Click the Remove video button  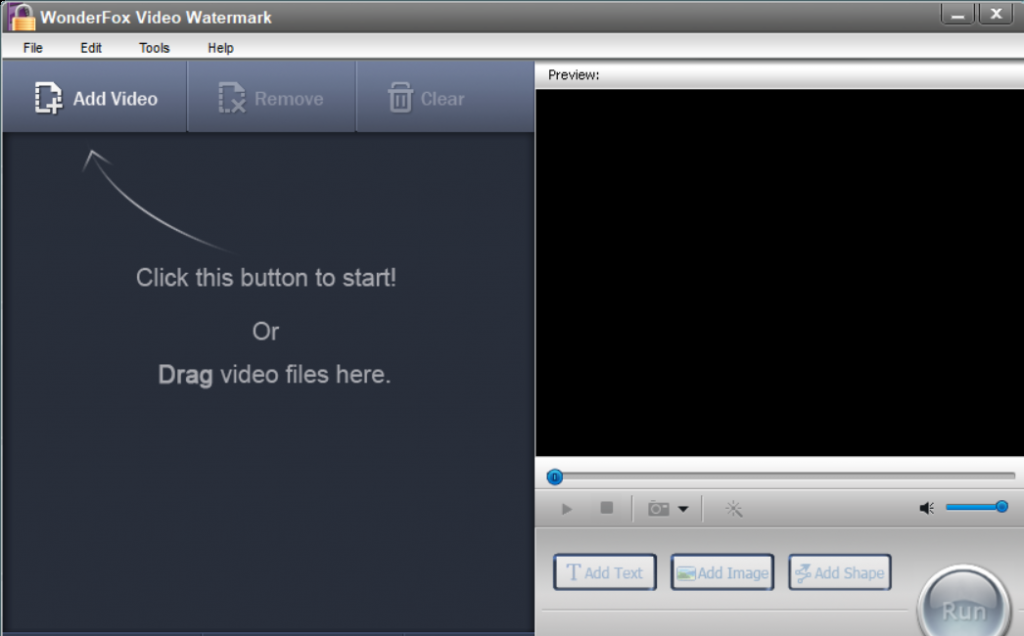pyautogui.click(x=271, y=98)
